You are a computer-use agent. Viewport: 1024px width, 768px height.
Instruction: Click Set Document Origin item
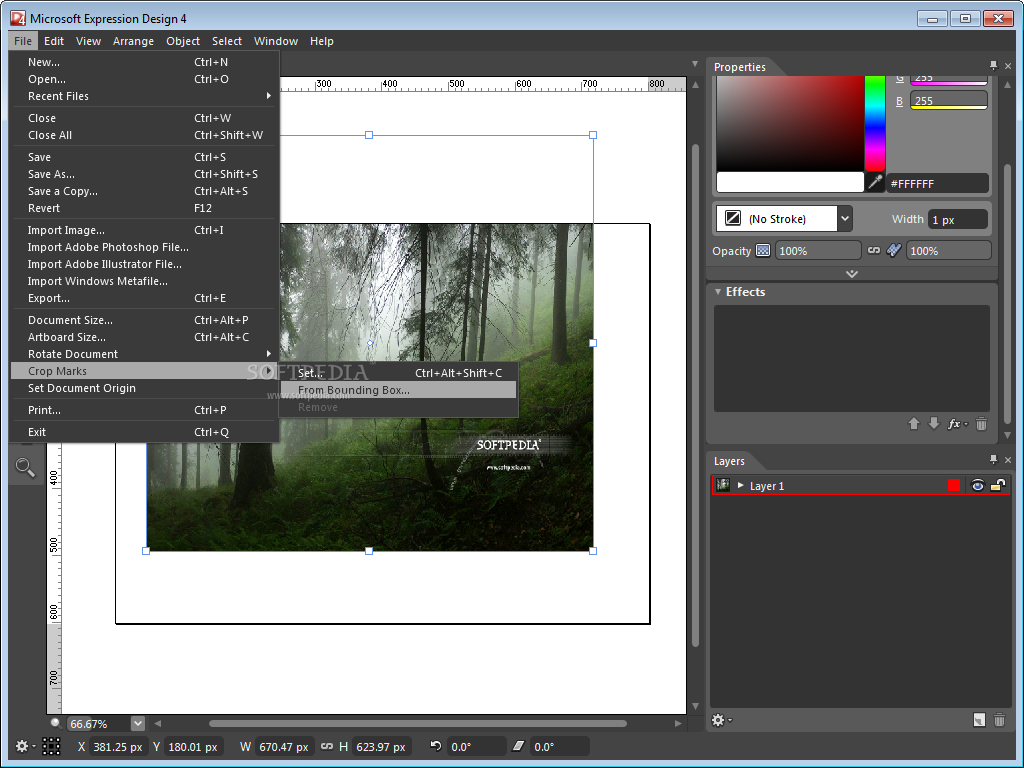coord(145,388)
